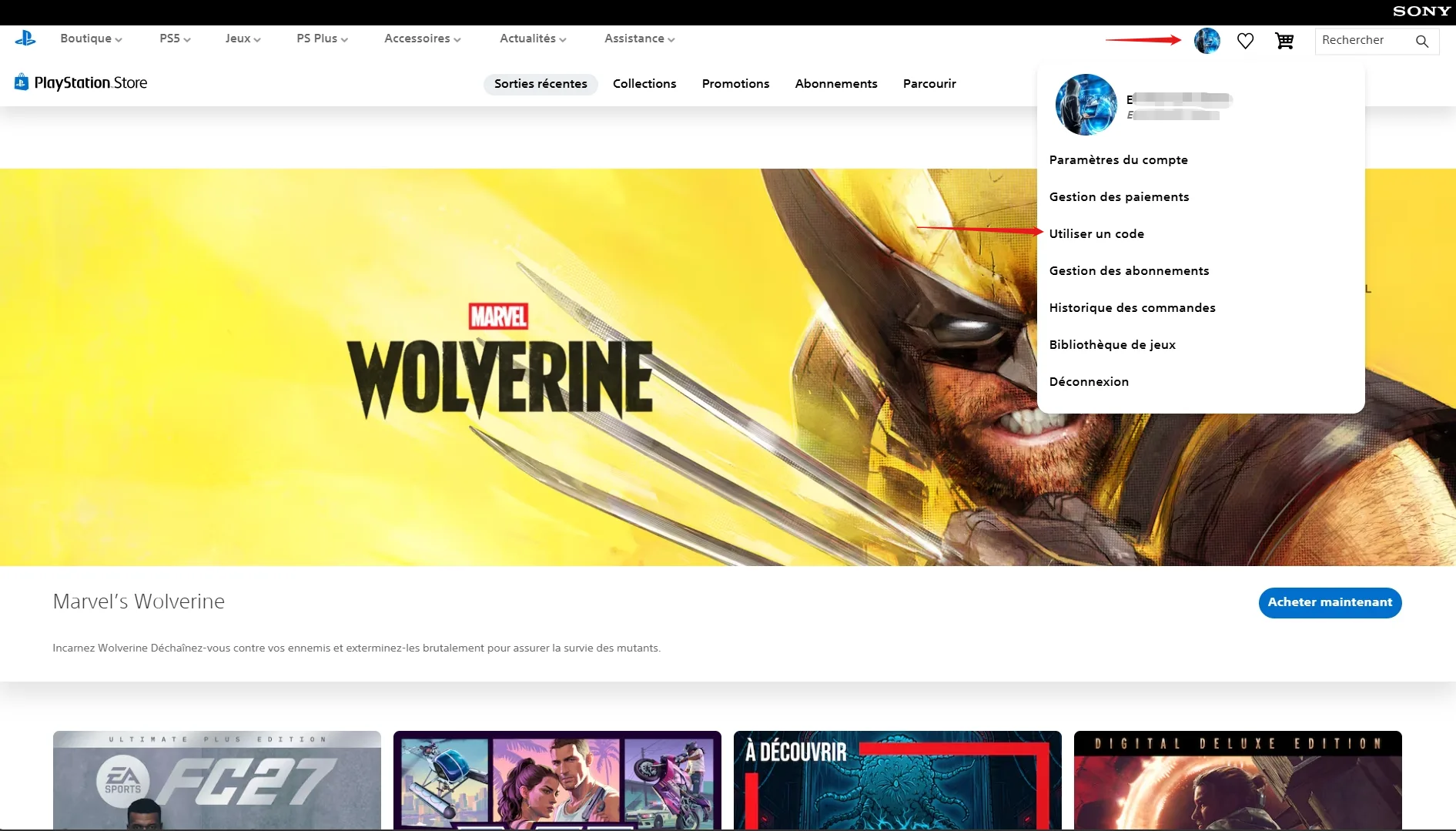
Task: Open the À Découvrir game card
Action: pos(898,780)
